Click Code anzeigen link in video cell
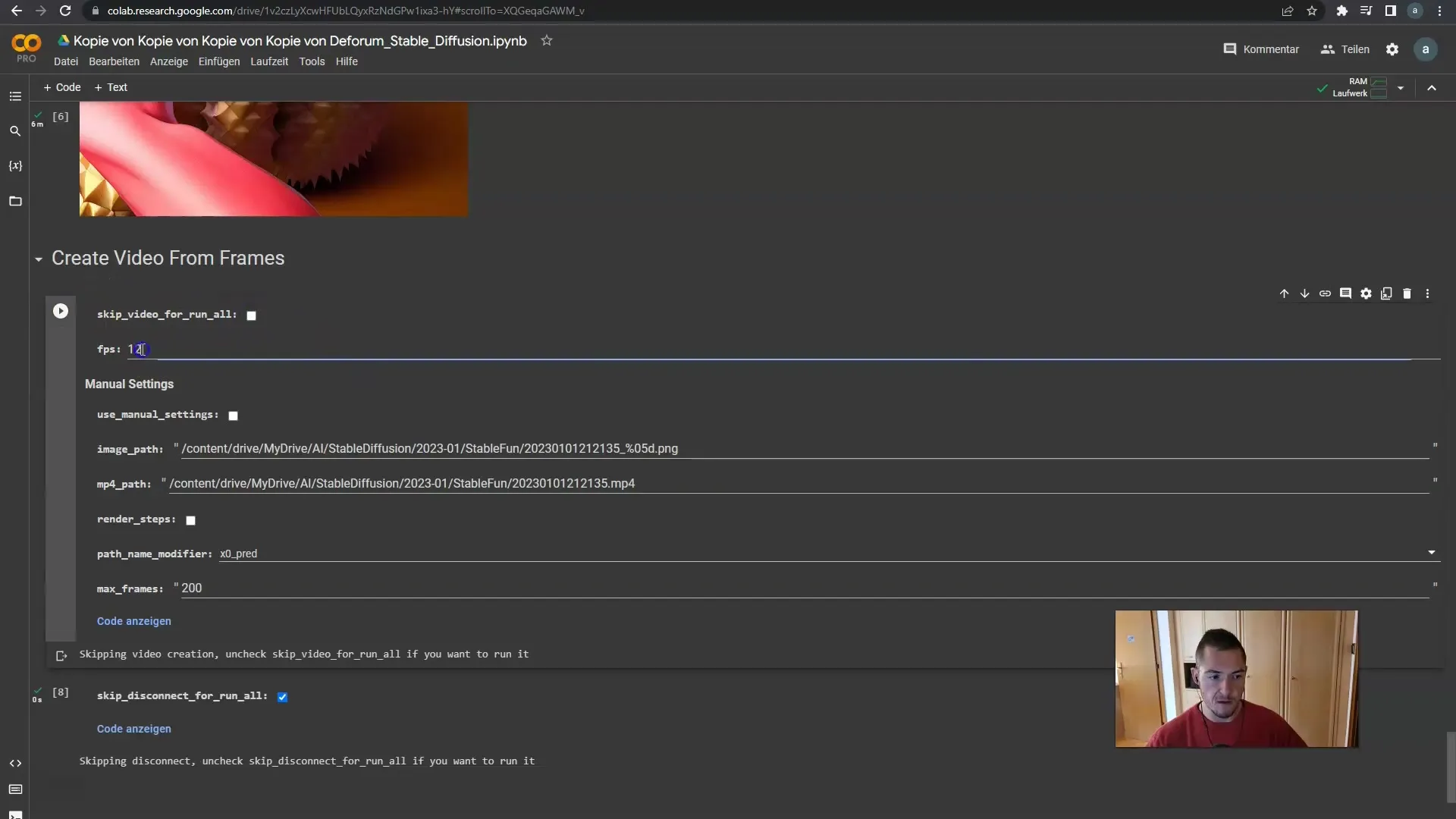This screenshot has width=1456, height=819. click(134, 621)
